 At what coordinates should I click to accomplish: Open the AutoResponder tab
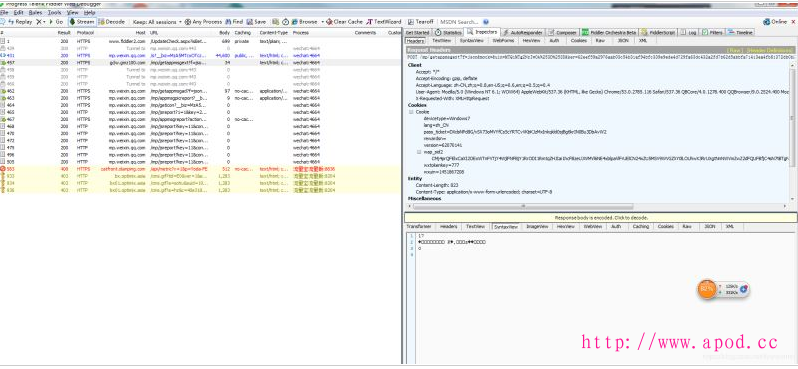pos(524,32)
